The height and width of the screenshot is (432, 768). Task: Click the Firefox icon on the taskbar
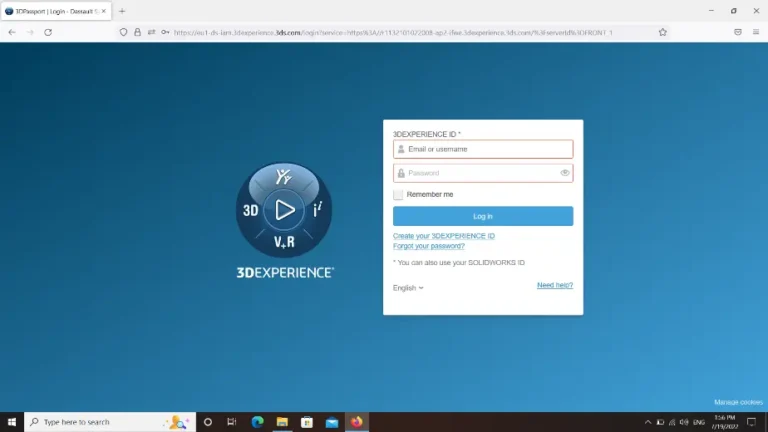(357, 422)
